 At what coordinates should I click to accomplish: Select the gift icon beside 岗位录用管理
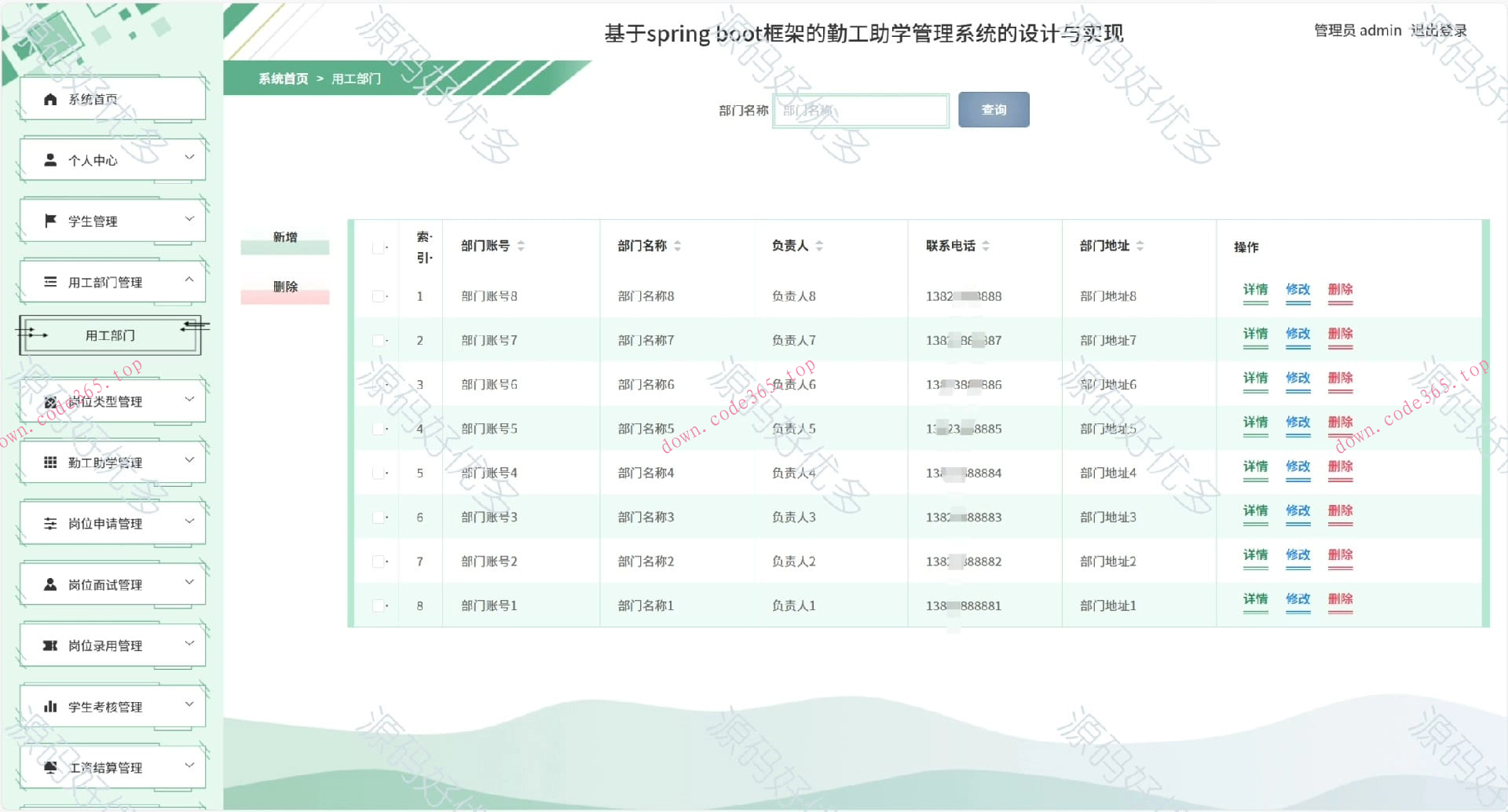click(49, 645)
